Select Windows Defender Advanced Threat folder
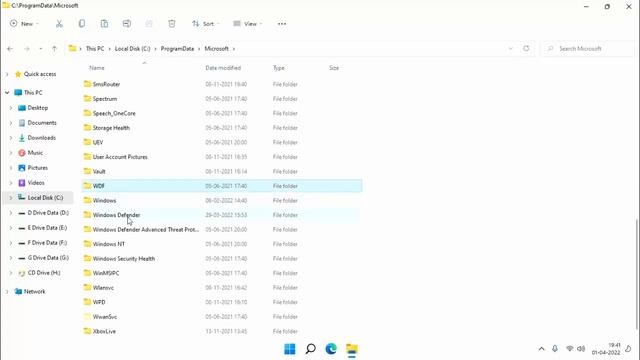This screenshot has width=640, height=360. point(146,229)
